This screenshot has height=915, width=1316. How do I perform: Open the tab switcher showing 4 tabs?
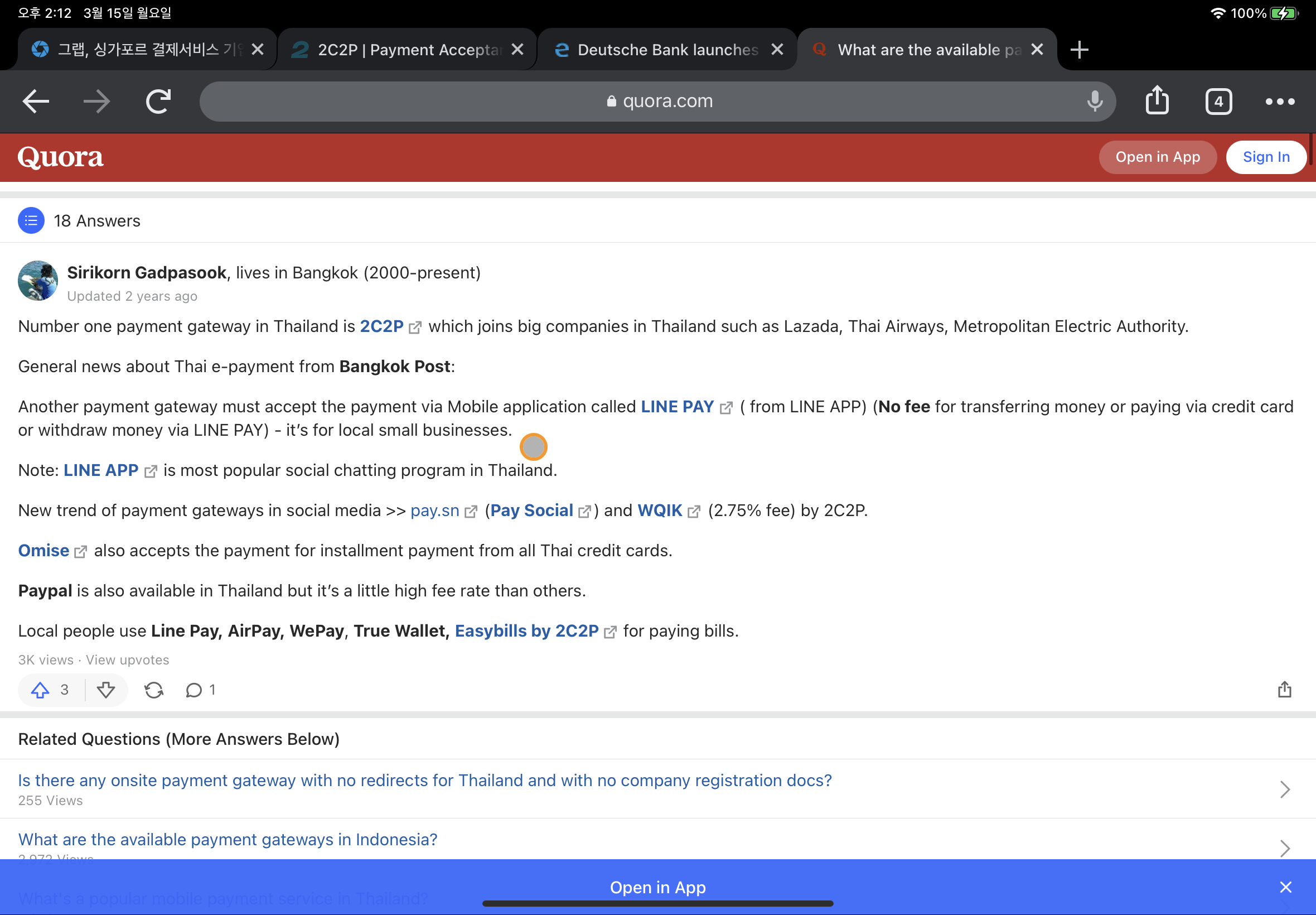1218,102
